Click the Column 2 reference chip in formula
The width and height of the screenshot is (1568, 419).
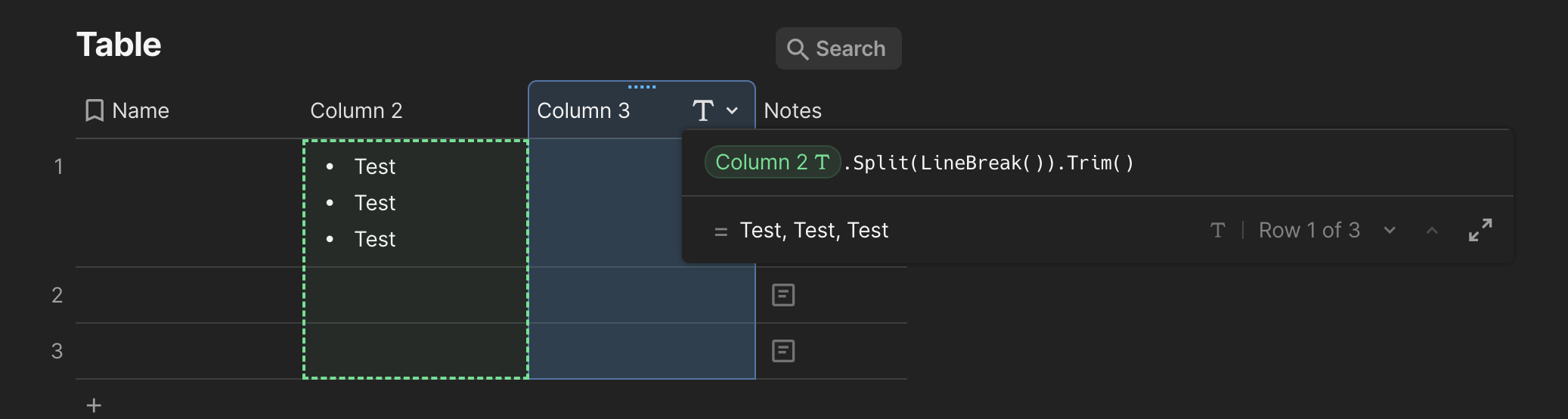pos(772,162)
